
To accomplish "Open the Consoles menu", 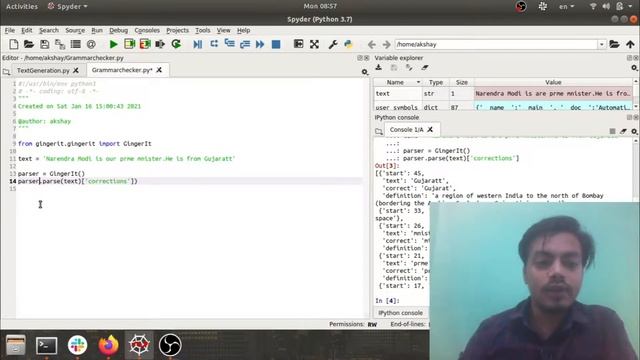I will pyautogui.click(x=147, y=30).
